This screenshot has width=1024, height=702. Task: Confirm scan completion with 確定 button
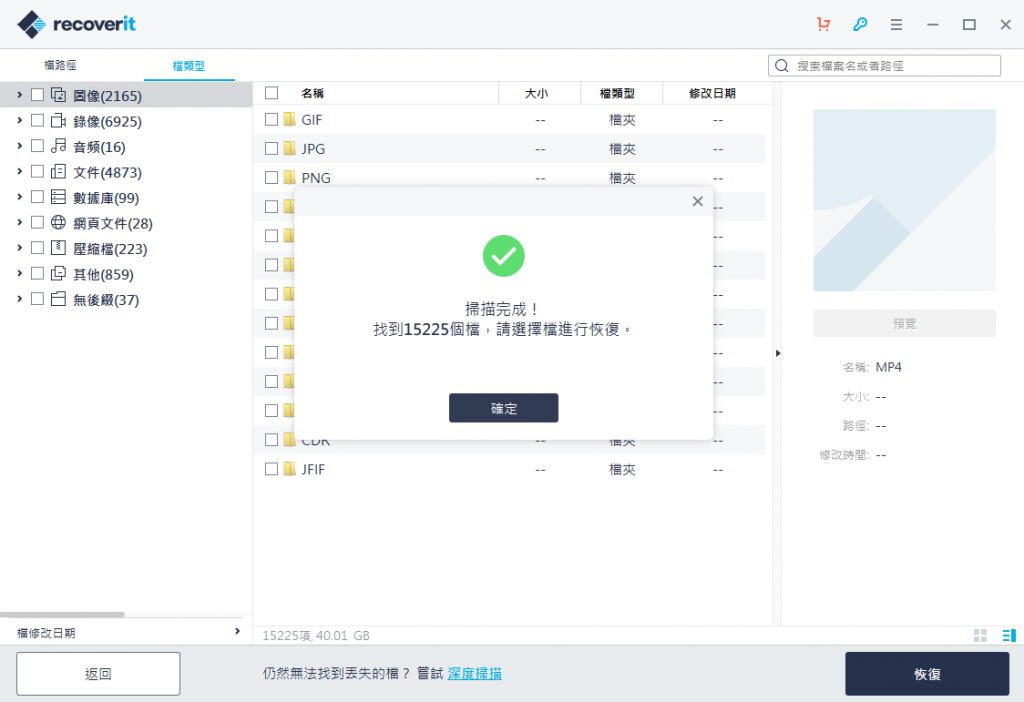[503, 408]
